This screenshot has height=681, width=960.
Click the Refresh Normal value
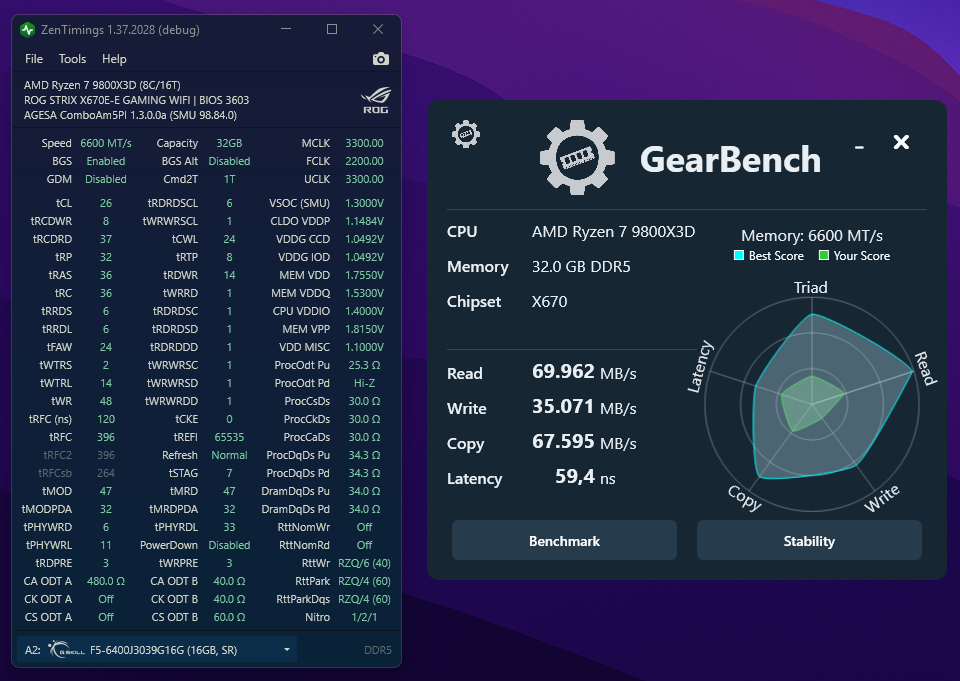pyautogui.click(x=229, y=455)
